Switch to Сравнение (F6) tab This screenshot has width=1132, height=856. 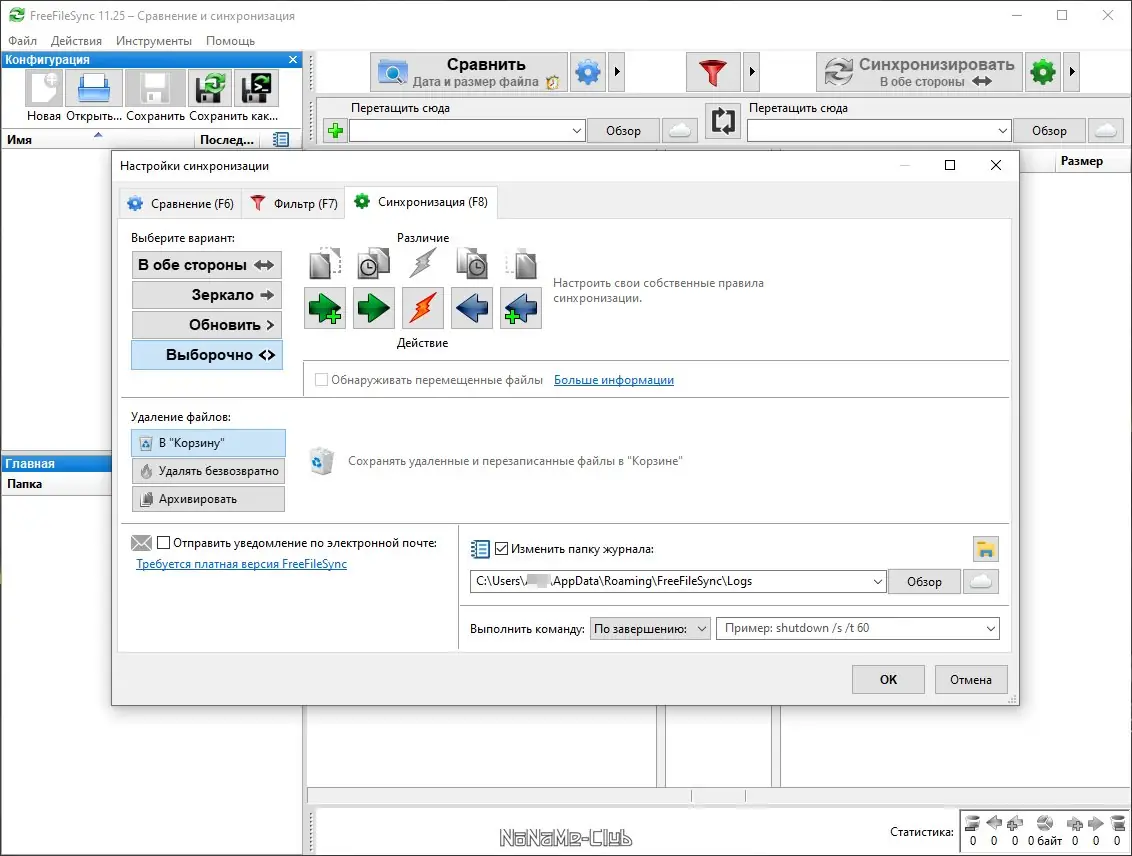[x=180, y=204]
